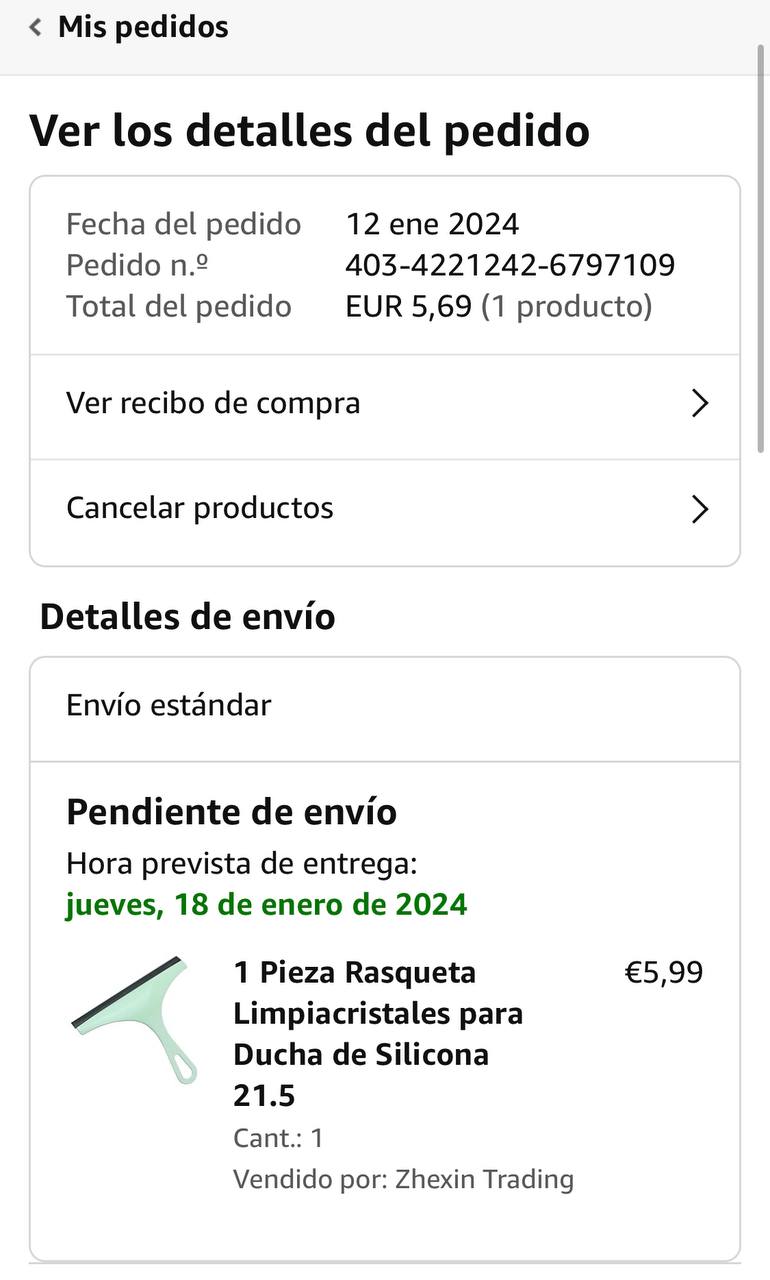Click the Pendiente de envío status heading
Screen dimensions: 770x1280
coord(232,812)
